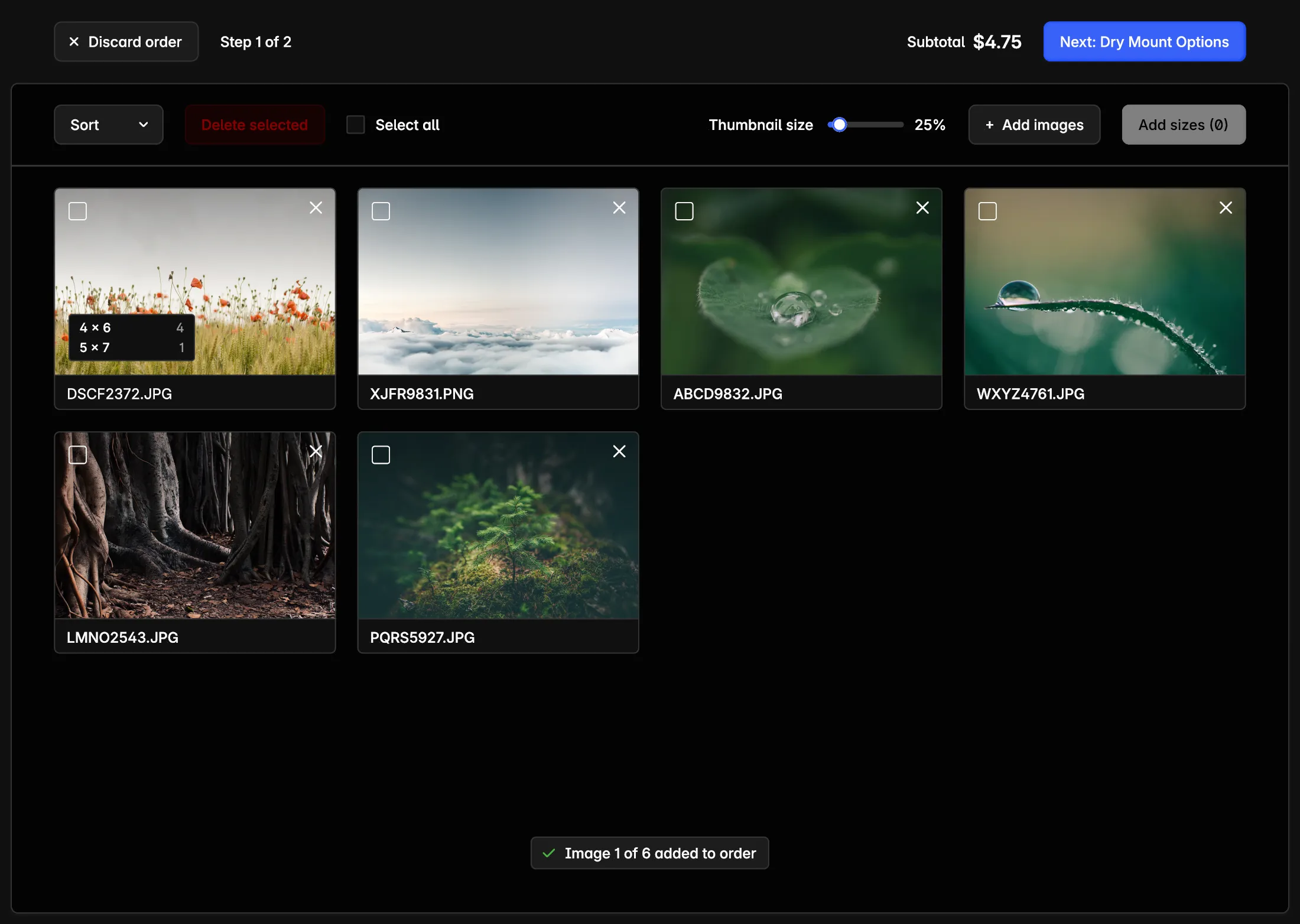Viewport: 1300px width, 924px height.
Task: Click the X icon on ABCD9832.JPG
Action: point(922,208)
